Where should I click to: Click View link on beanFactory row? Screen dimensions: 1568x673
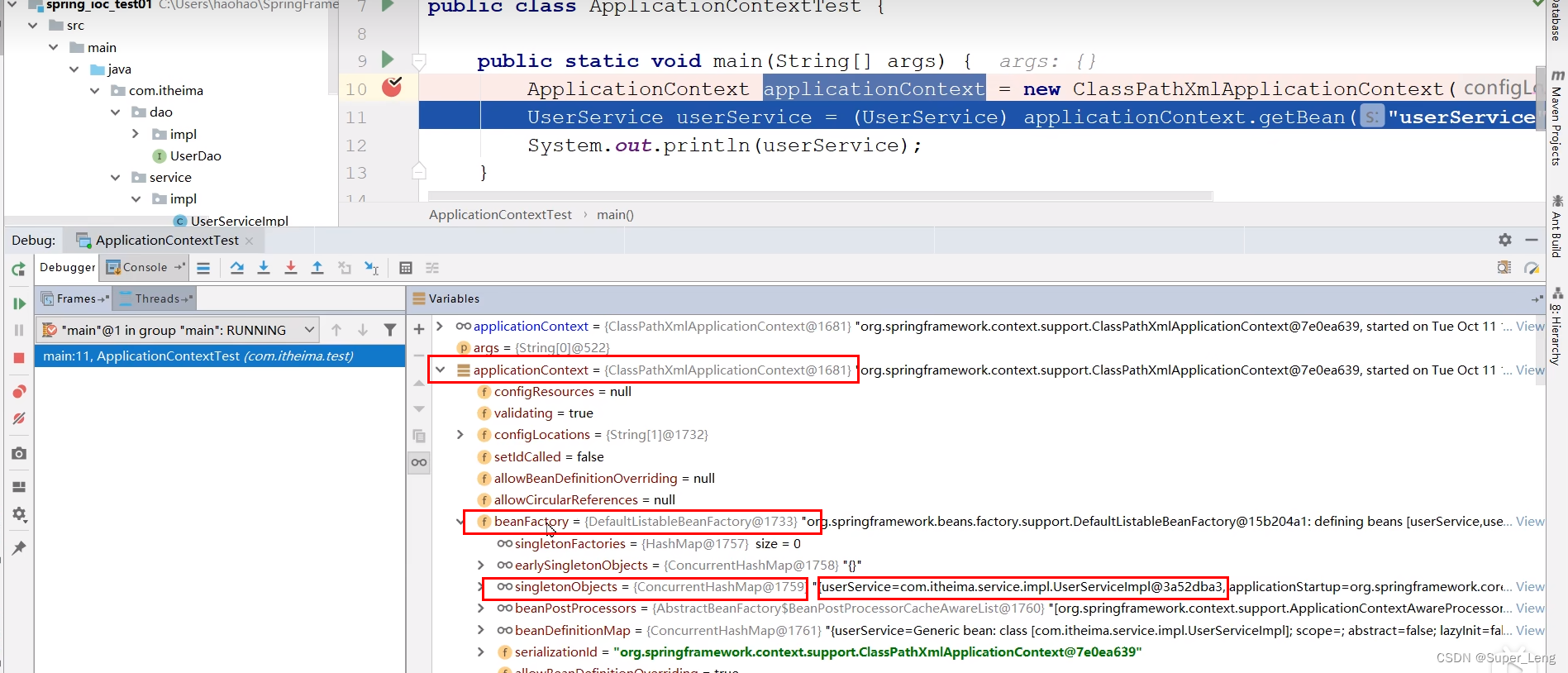pos(1530,521)
